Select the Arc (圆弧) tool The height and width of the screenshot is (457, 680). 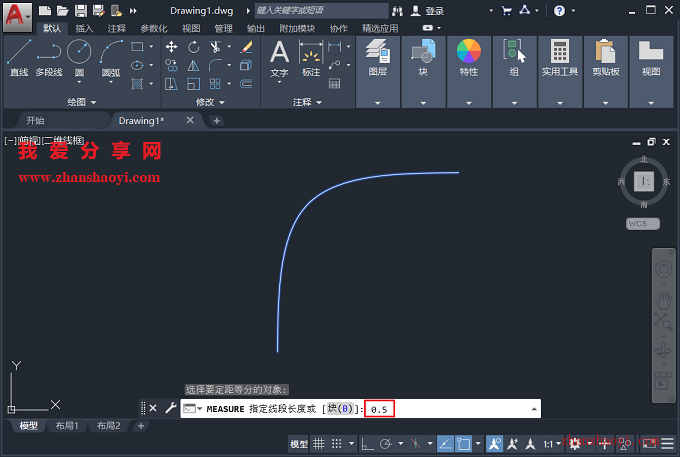pos(111,58)
